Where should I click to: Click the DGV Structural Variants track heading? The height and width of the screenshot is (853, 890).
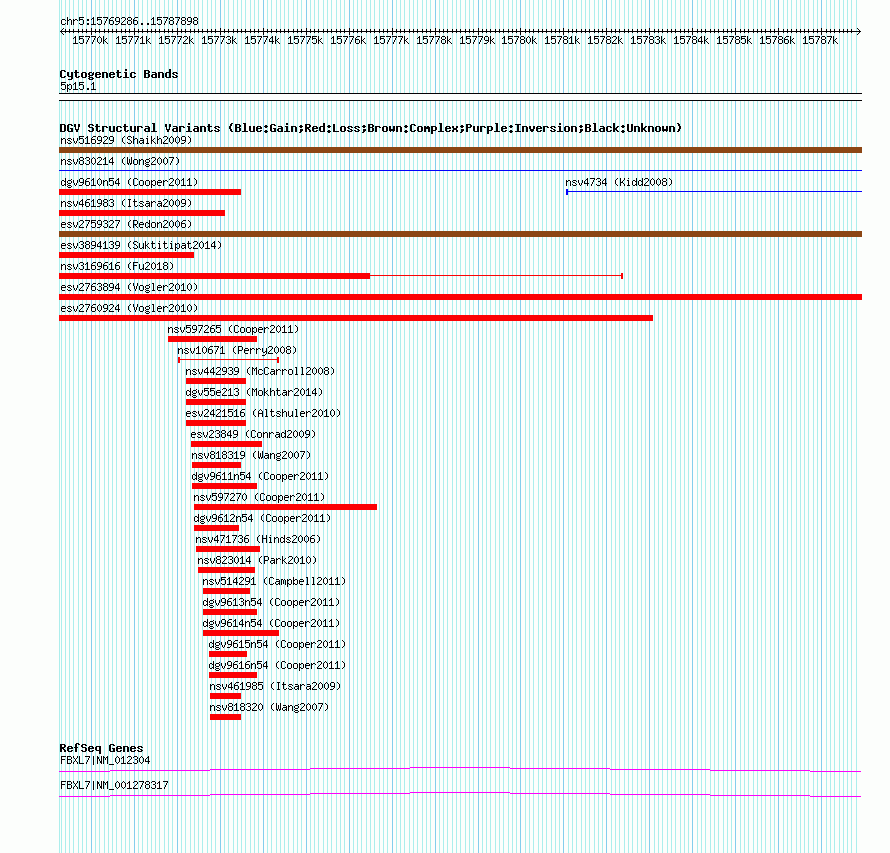pos(370,128)
